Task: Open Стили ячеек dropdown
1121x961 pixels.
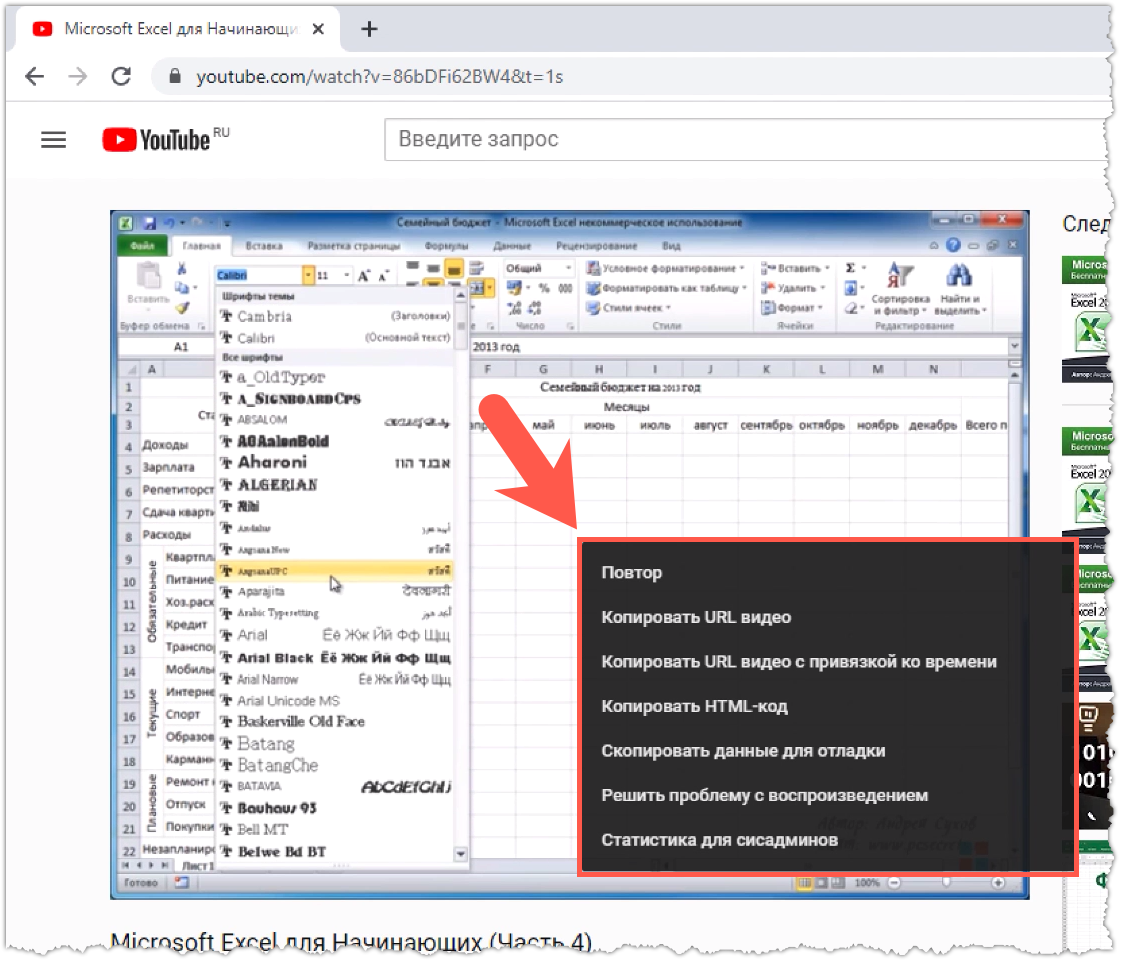Action: point(629,308)
